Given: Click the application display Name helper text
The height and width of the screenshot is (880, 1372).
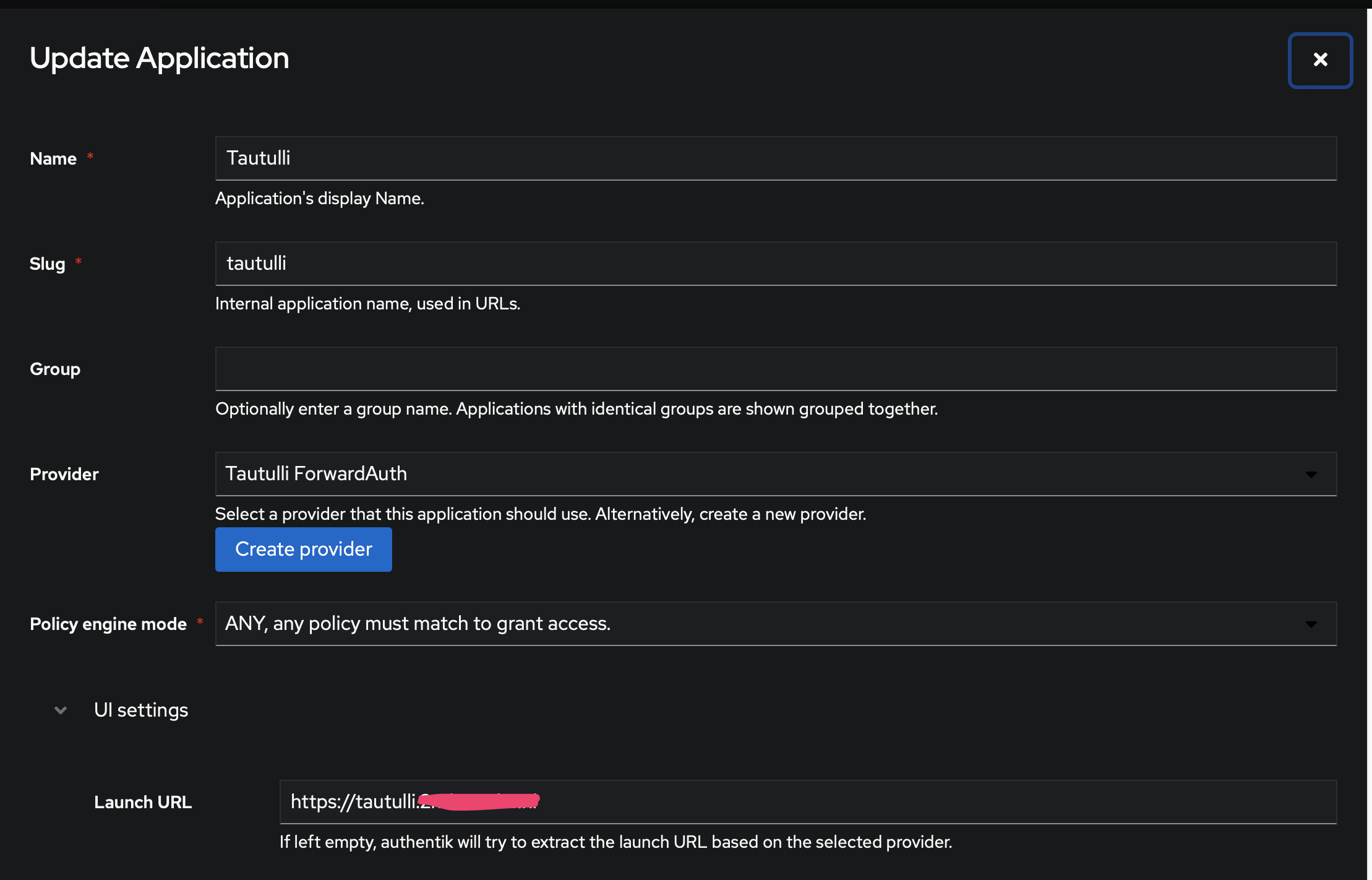Looking at the screenshot, I should (320, 198).
